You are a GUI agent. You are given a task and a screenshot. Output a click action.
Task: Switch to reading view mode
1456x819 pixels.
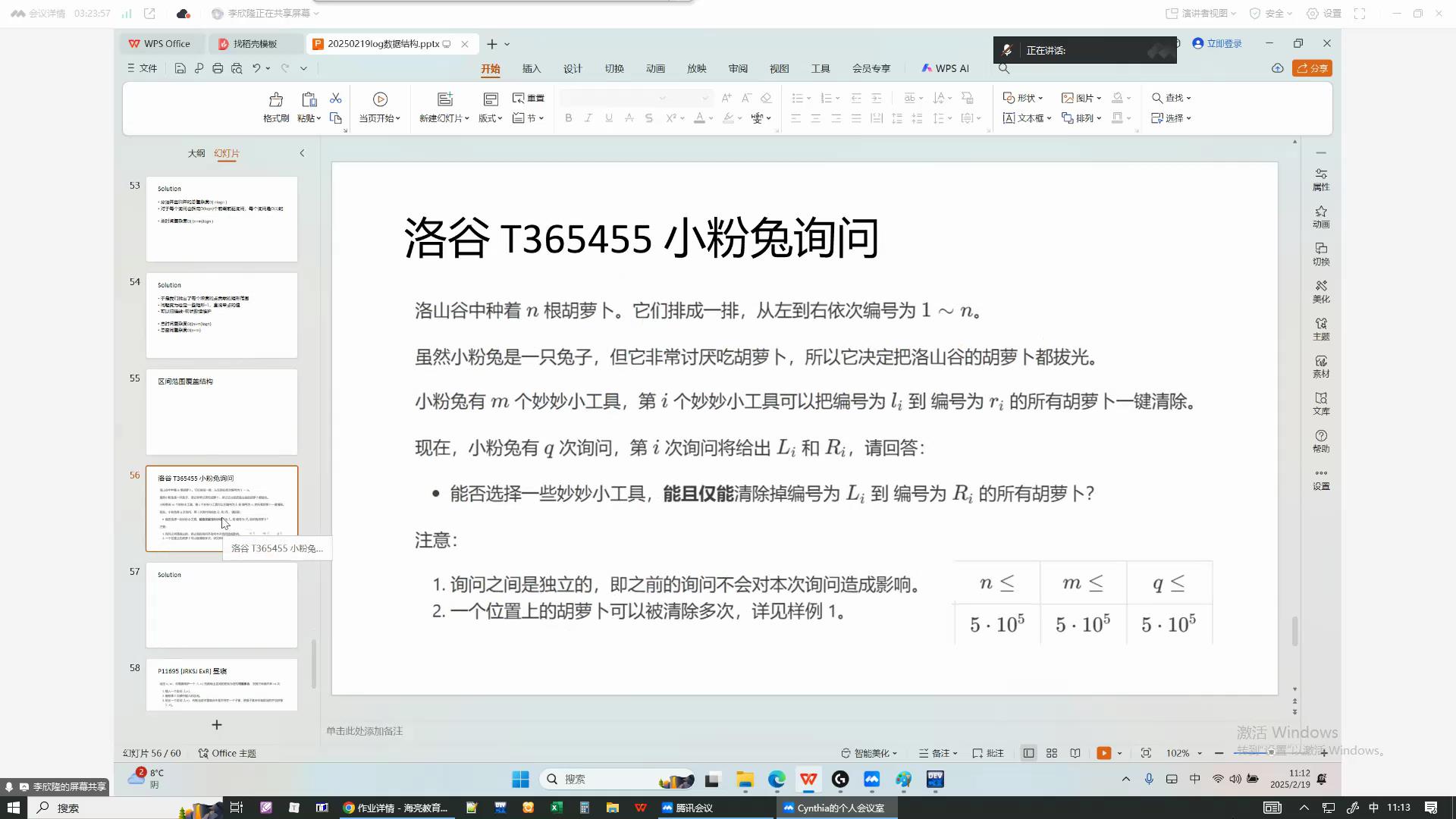(x=1075, y=753)
